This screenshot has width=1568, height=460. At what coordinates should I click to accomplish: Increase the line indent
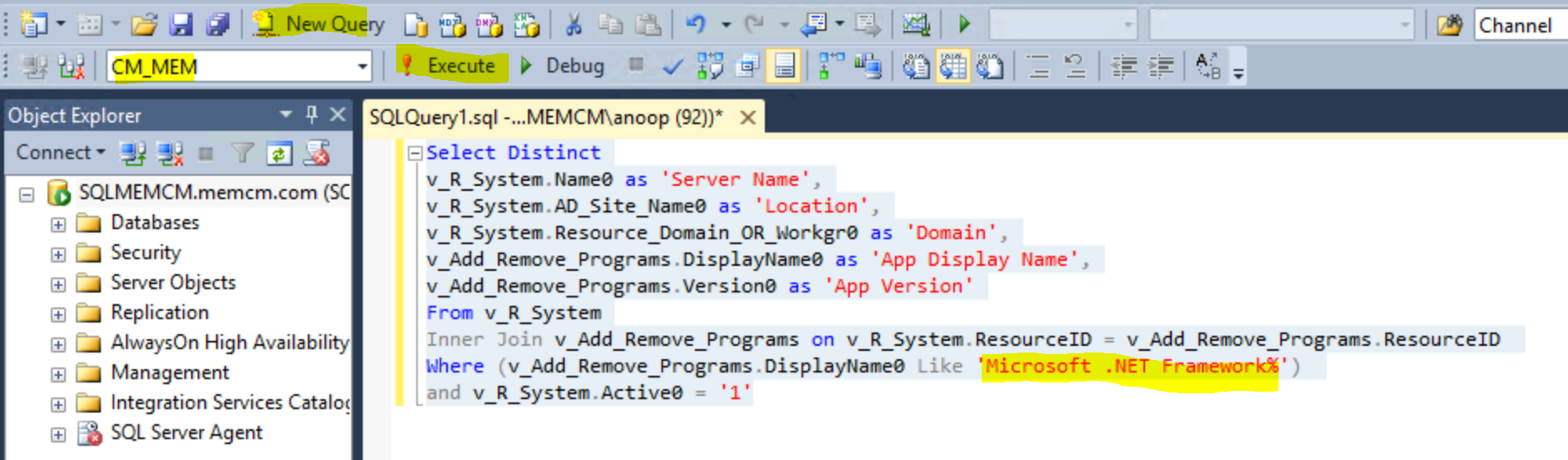click(x=1161, y=66)
